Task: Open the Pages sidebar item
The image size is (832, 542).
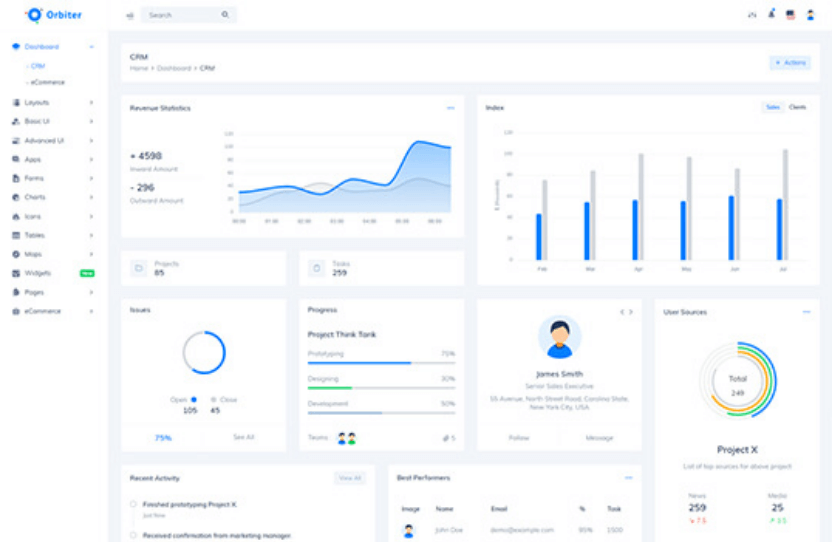Action: 34,292
